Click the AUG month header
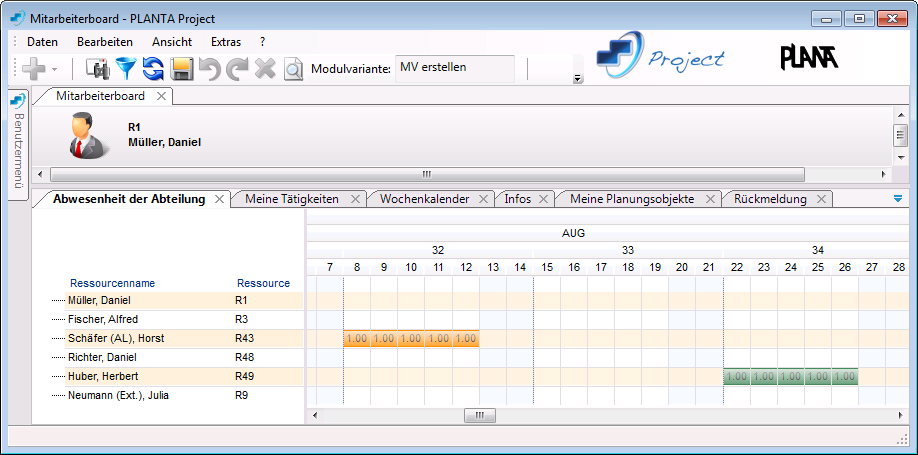The width and height of the screenshot is (918, 455). click(x=574, y=234)
